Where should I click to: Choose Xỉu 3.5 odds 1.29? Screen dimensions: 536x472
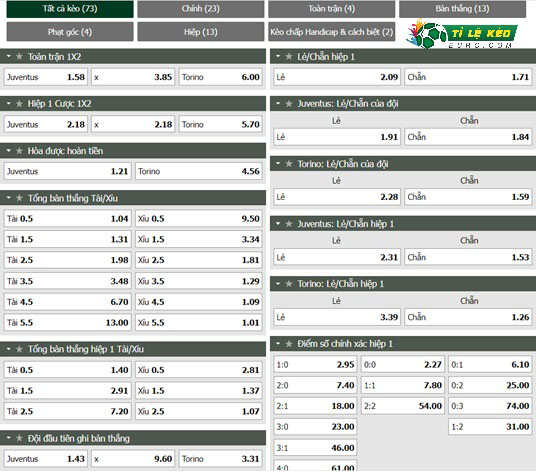199,281
